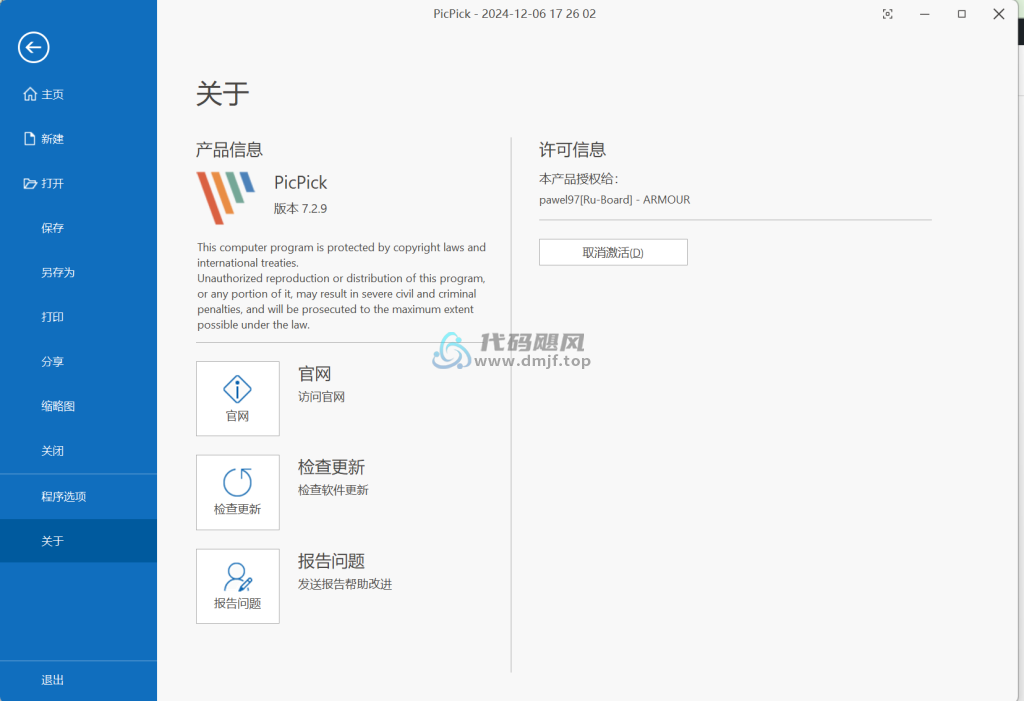The height and width of the screenshot is (701, 1024).
Task: Minimize the PicPick window
Action: [925, 14]
